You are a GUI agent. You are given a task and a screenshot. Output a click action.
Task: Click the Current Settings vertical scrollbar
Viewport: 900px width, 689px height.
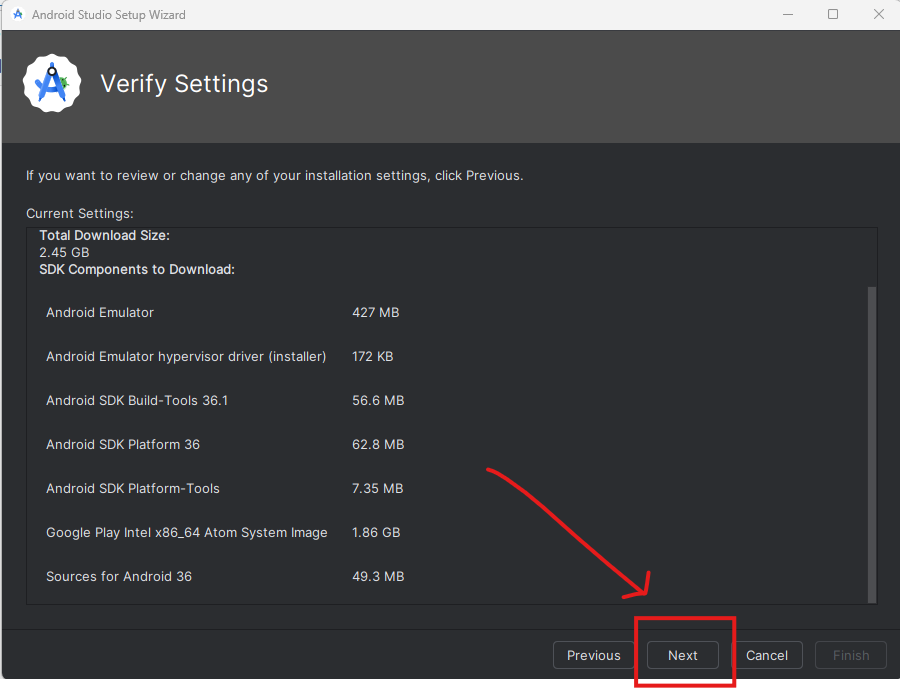point(872,440)
